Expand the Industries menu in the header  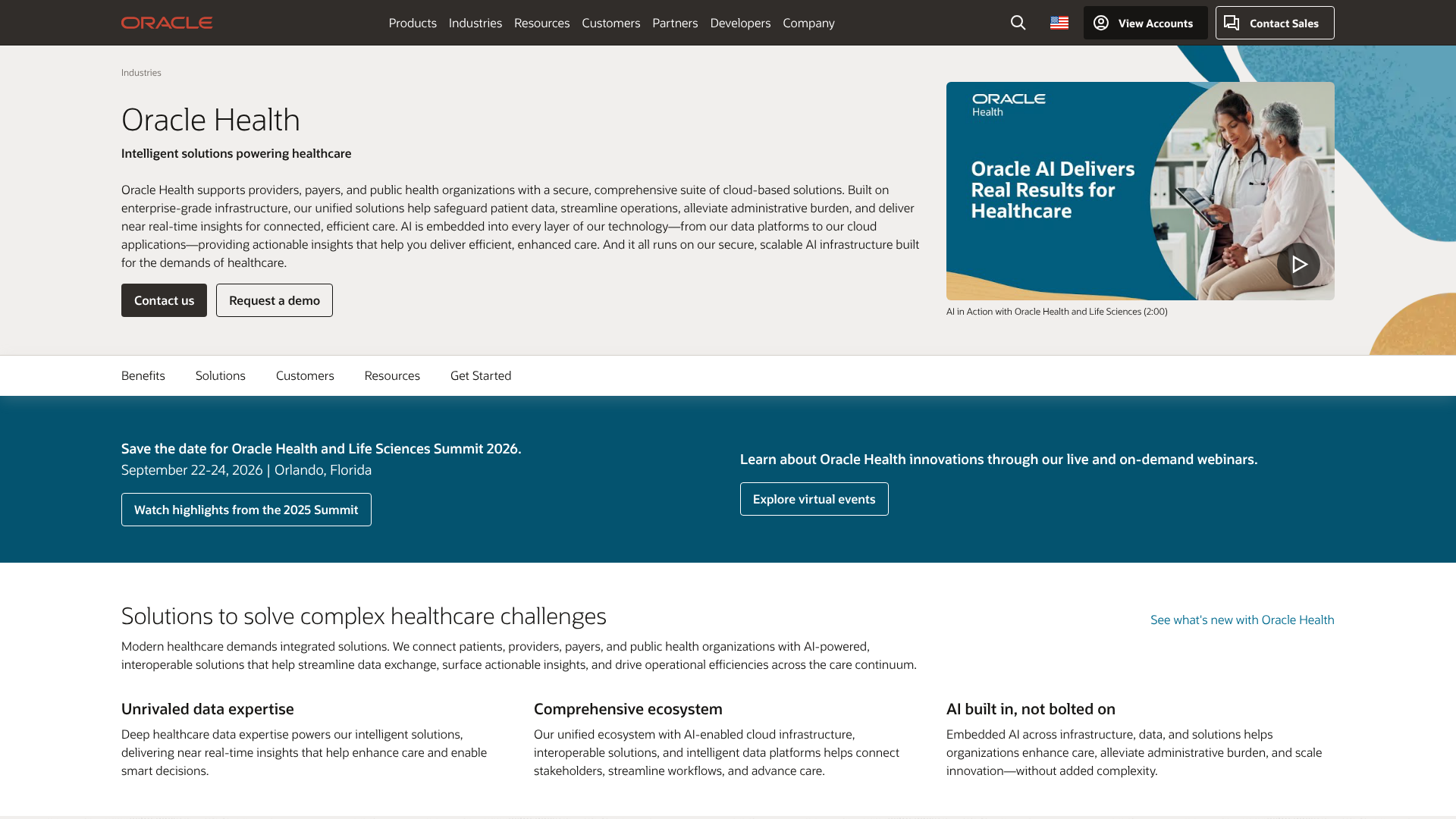tap(475, 23)
